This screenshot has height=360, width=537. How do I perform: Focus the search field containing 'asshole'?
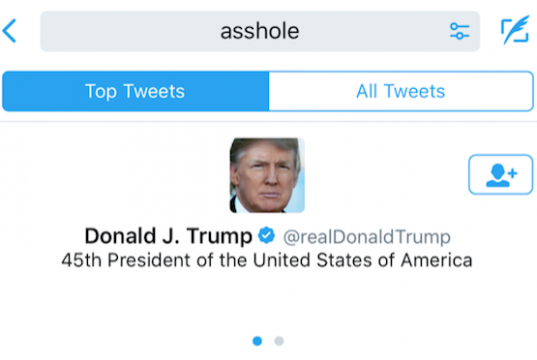tap(260, 31)
